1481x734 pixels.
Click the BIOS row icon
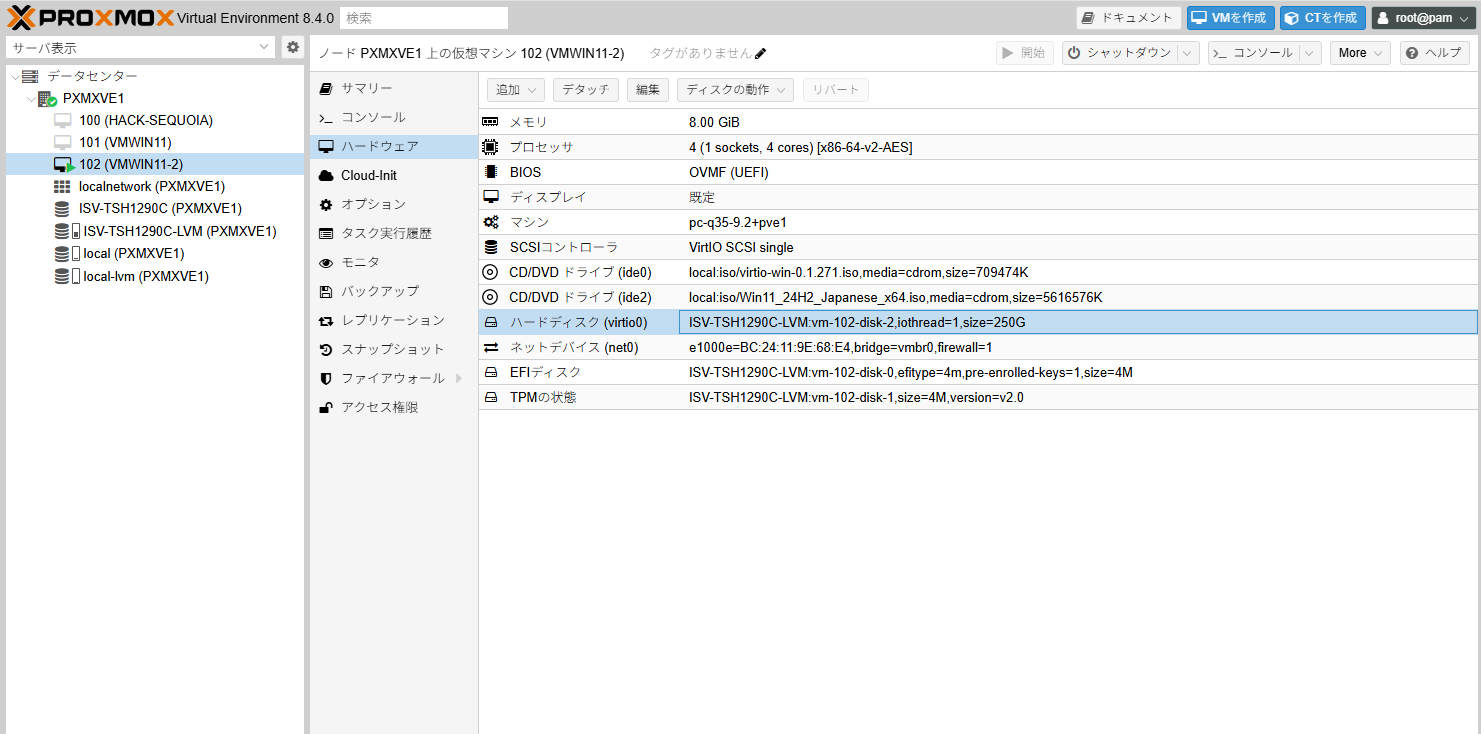[490, 172]
